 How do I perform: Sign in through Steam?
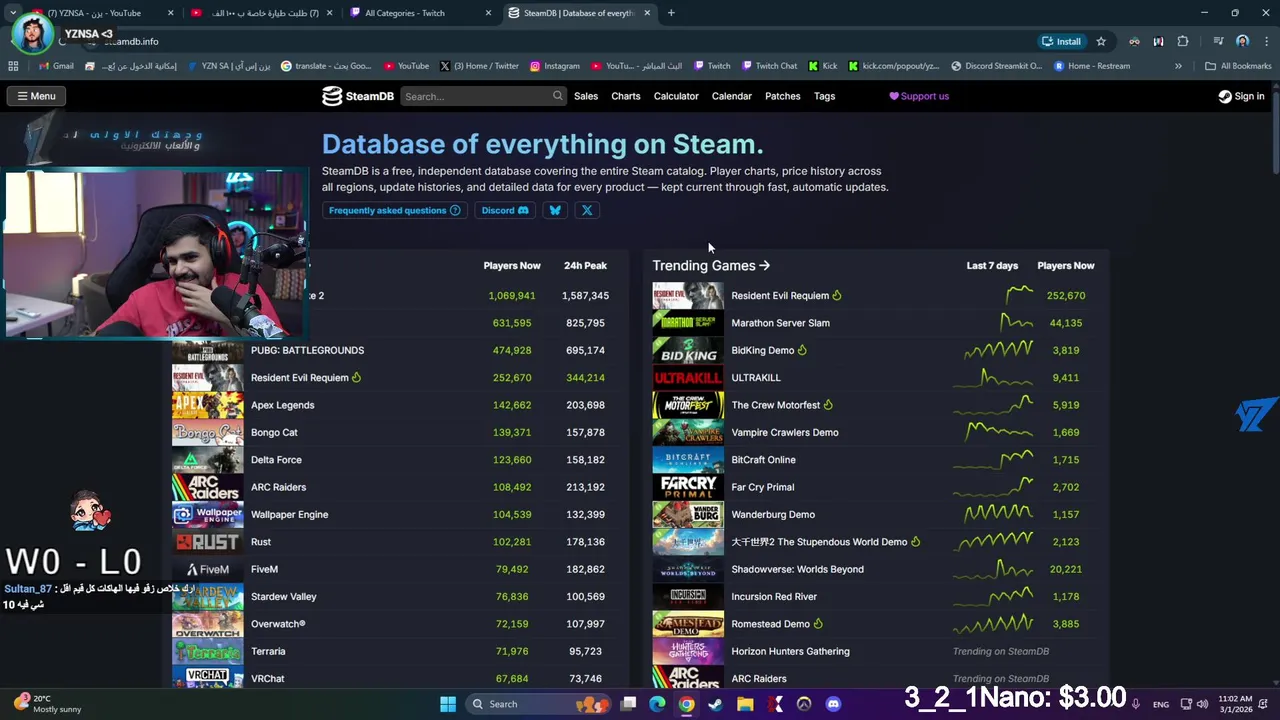(x=1241, y=96)
